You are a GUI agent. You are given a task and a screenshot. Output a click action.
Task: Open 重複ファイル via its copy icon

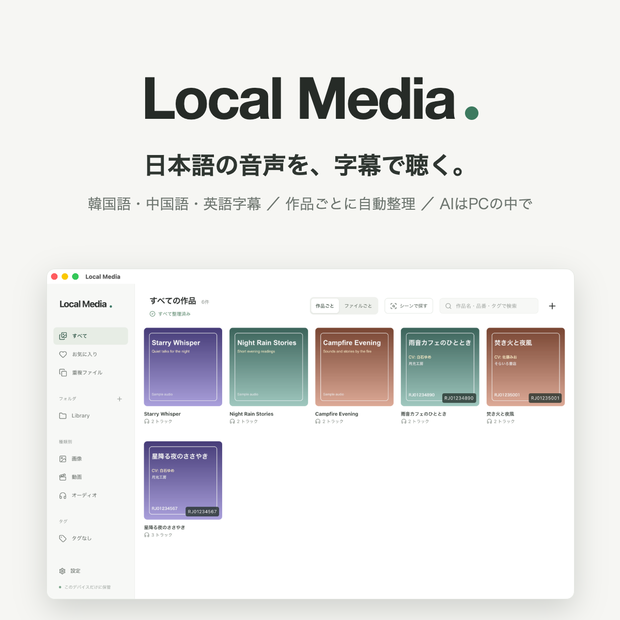click(63, 372)
